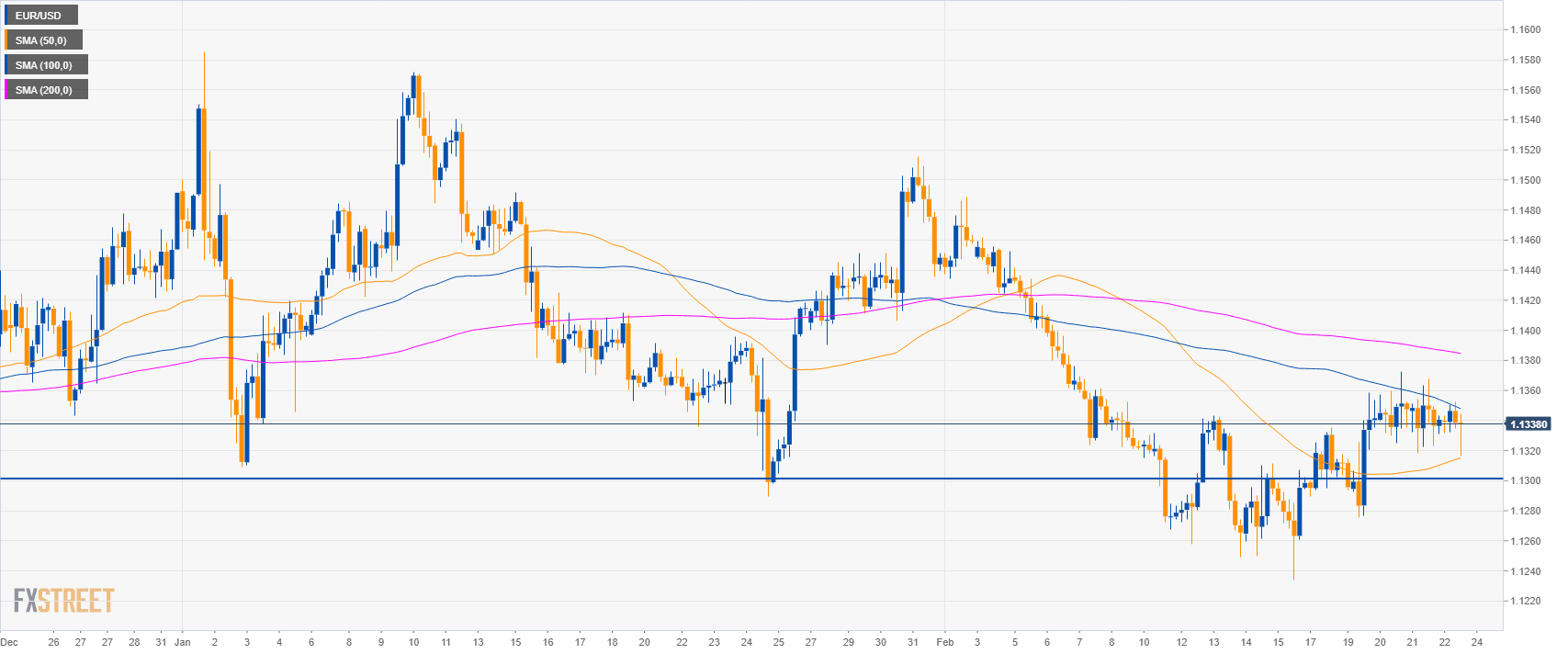Viewport: 1568px width, 654px height.
Task: Select the Dec label on date axis
Action: (x=9, y=642)
